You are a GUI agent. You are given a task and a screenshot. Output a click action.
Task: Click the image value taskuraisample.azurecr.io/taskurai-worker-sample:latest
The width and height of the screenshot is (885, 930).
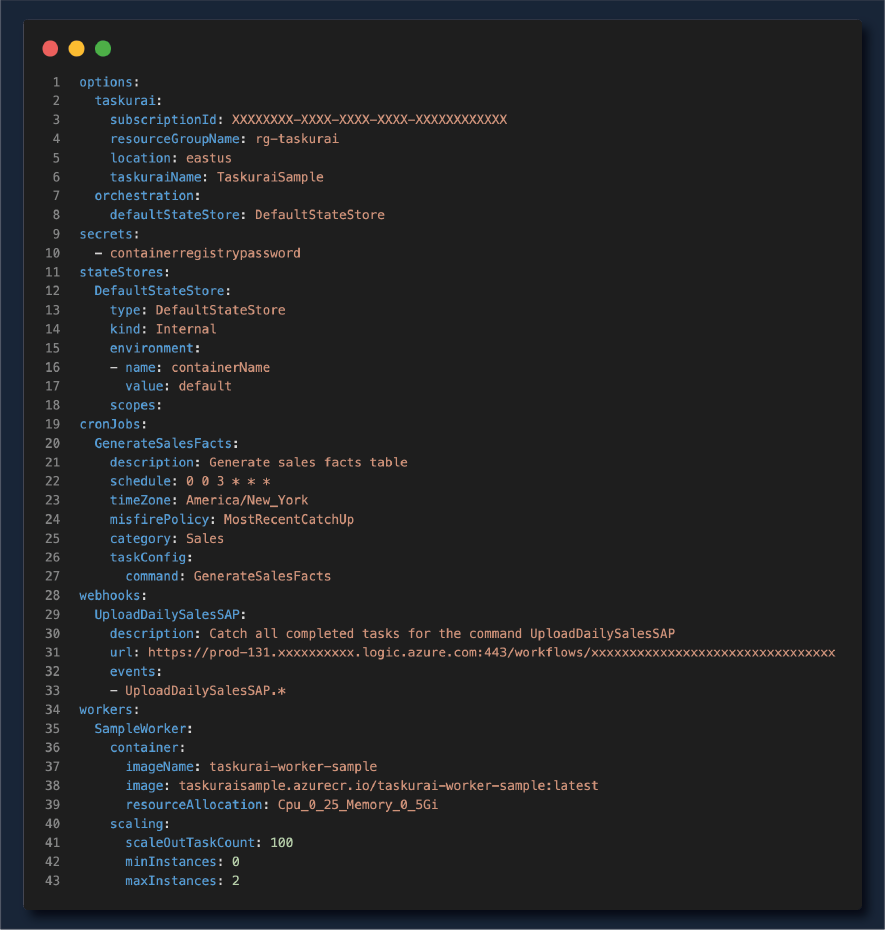(x=389, y=785)
